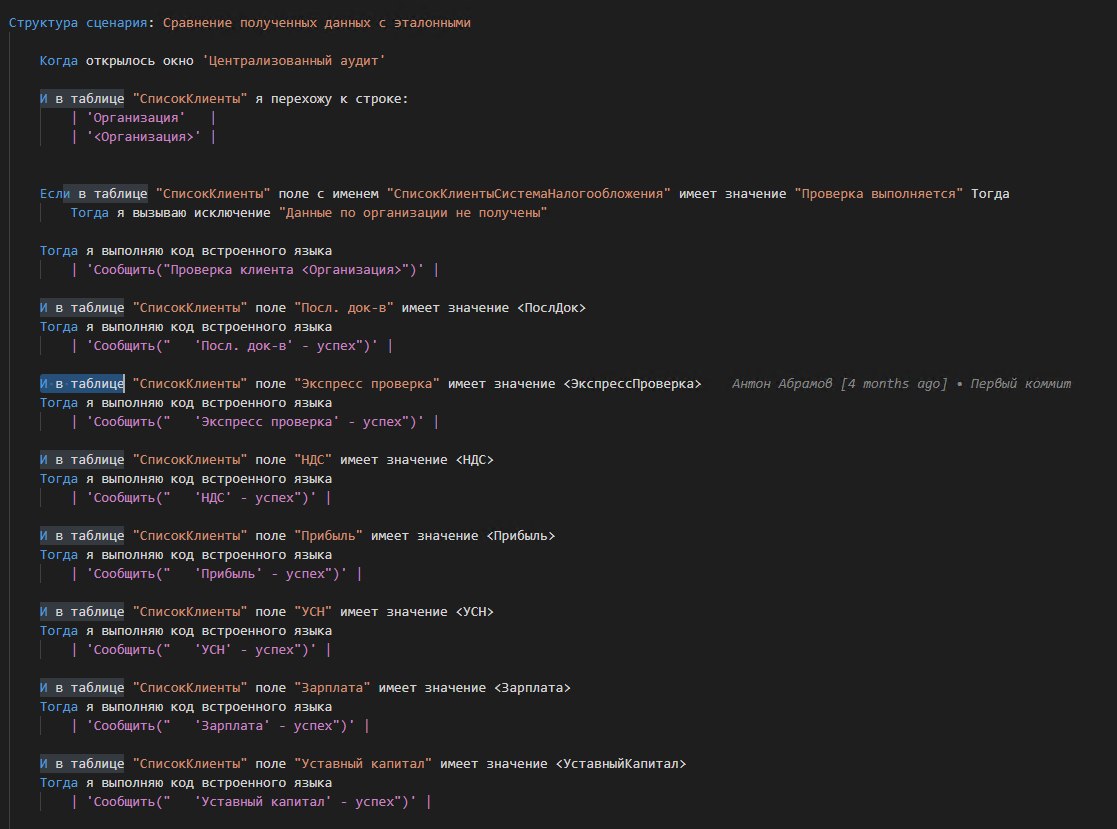1117x829 pixels.
Task: Click the code line with 'НДС' - успех
Action: (201, 498)
